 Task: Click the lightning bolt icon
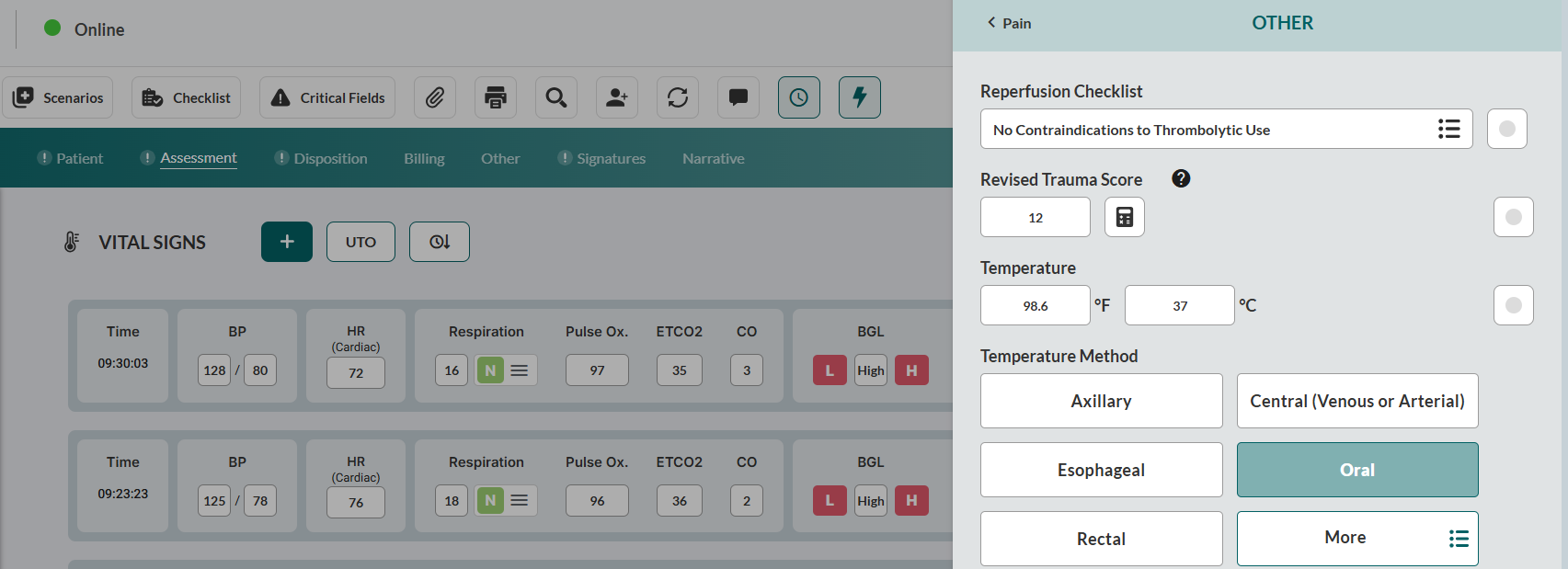coord(860,97)
